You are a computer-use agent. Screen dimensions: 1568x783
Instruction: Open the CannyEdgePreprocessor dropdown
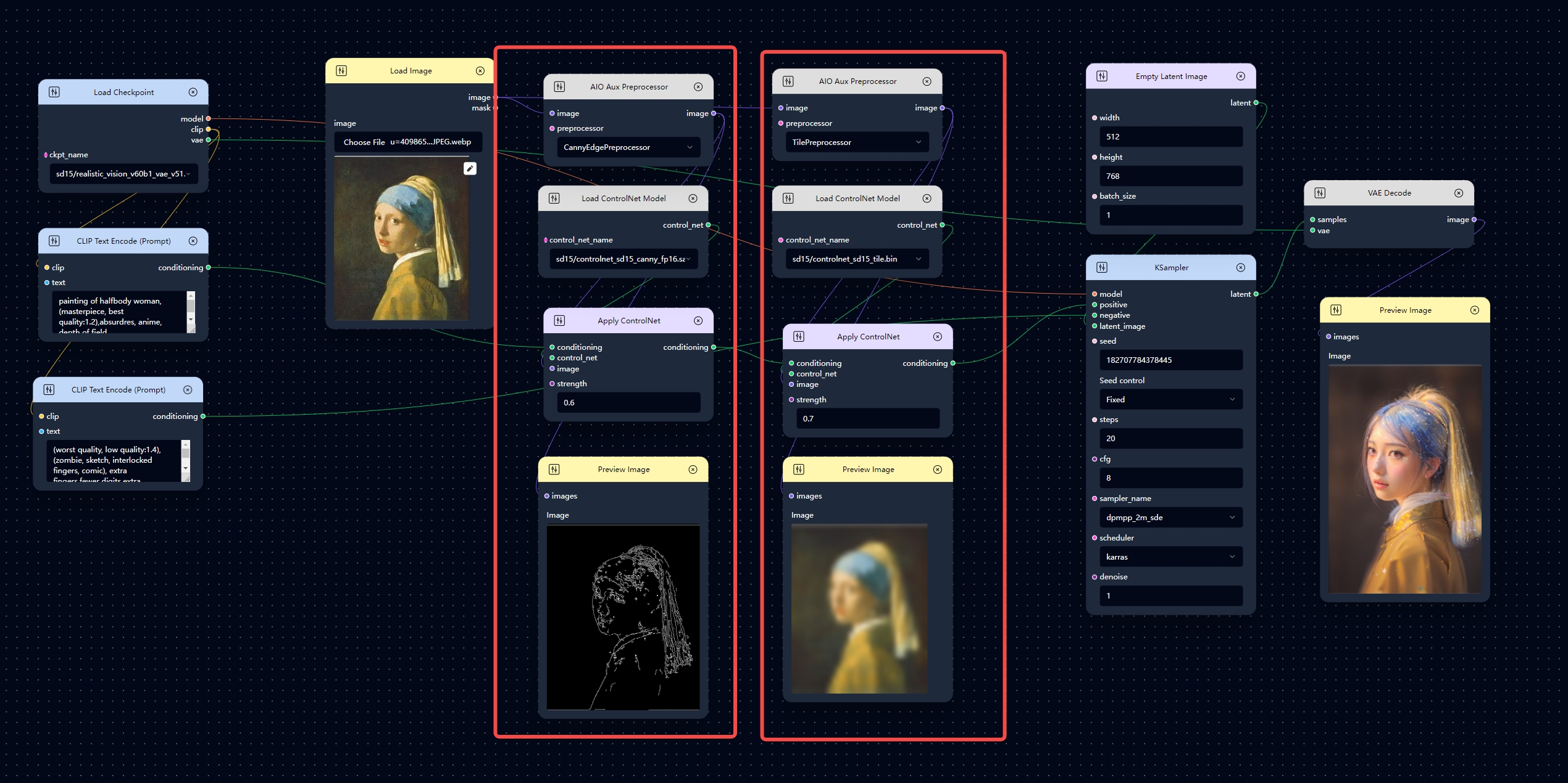click(628, 147)
